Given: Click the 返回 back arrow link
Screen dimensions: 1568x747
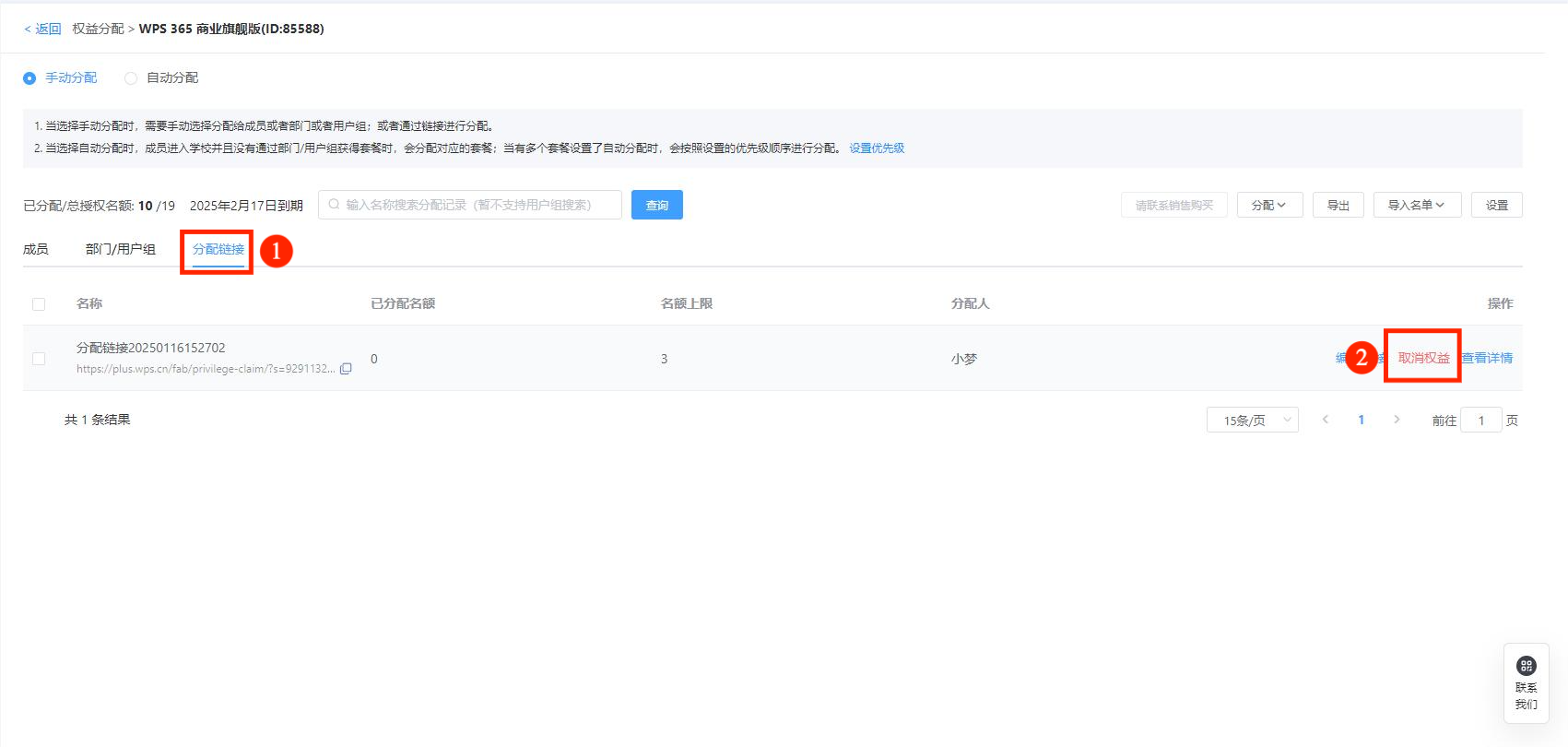Looking at the screenshot, I should [x=42, y=29].
